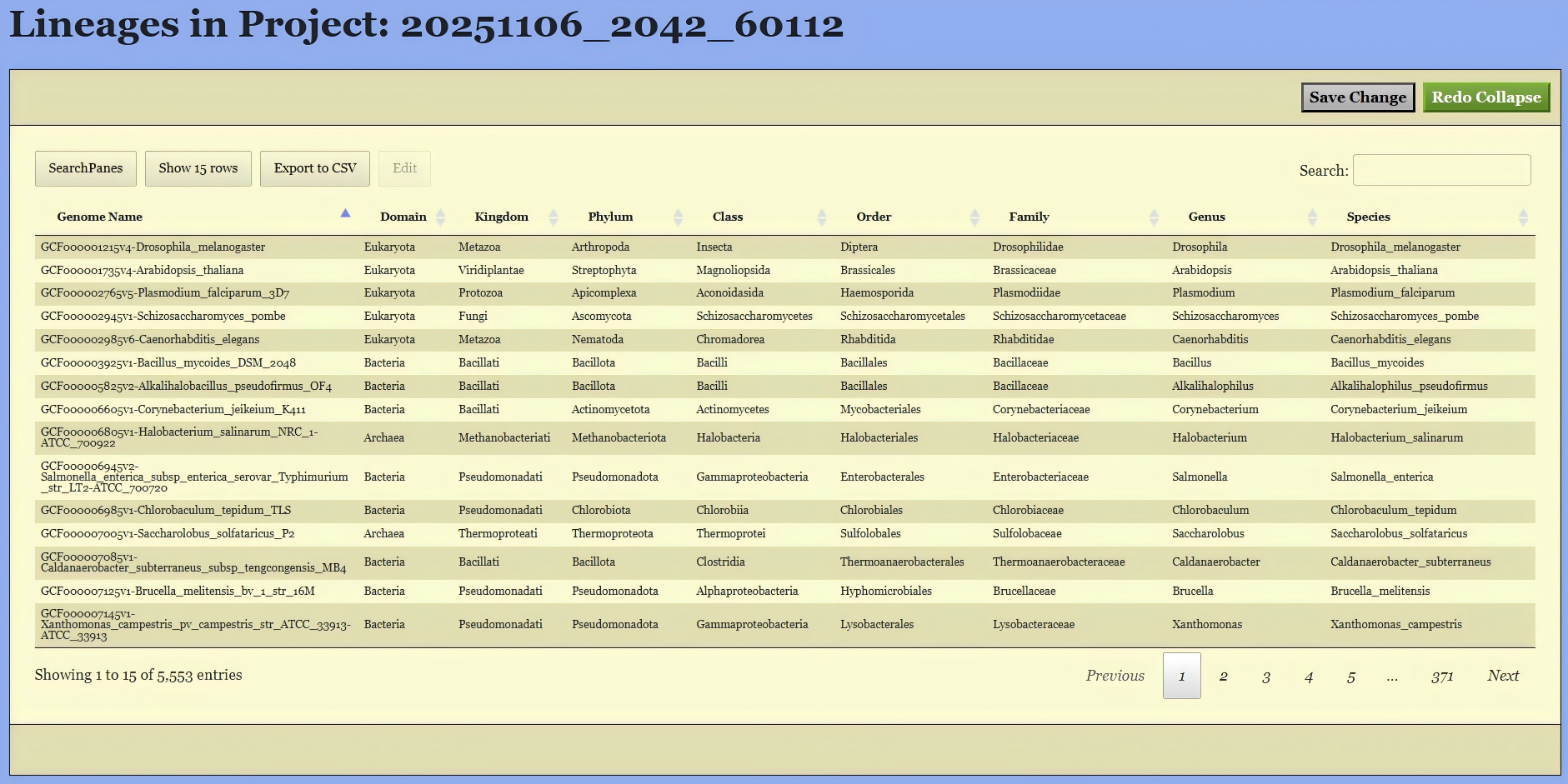The width and height of the screenshot is (1568, 784).
Task: Click inside the Search field
Action: (x=1441, y=169)
